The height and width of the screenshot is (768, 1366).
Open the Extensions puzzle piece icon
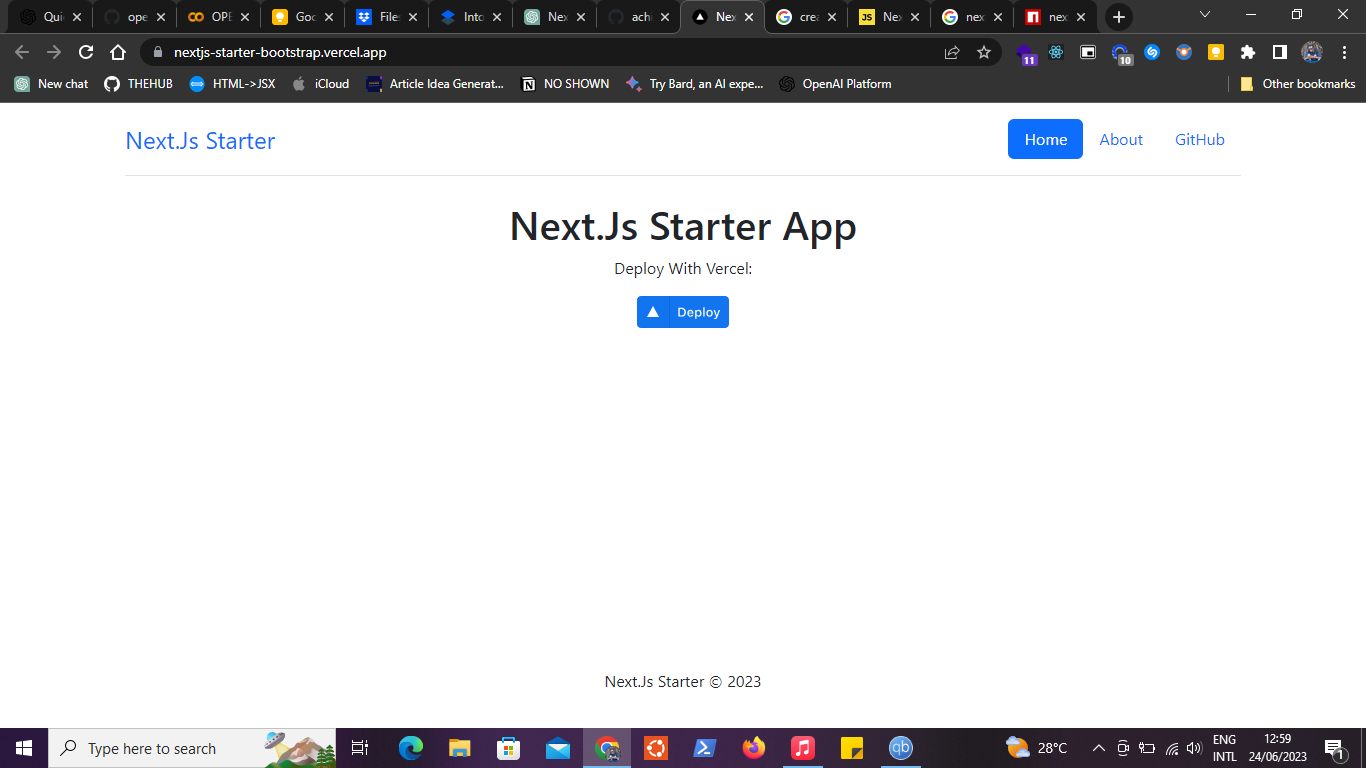1248,52
